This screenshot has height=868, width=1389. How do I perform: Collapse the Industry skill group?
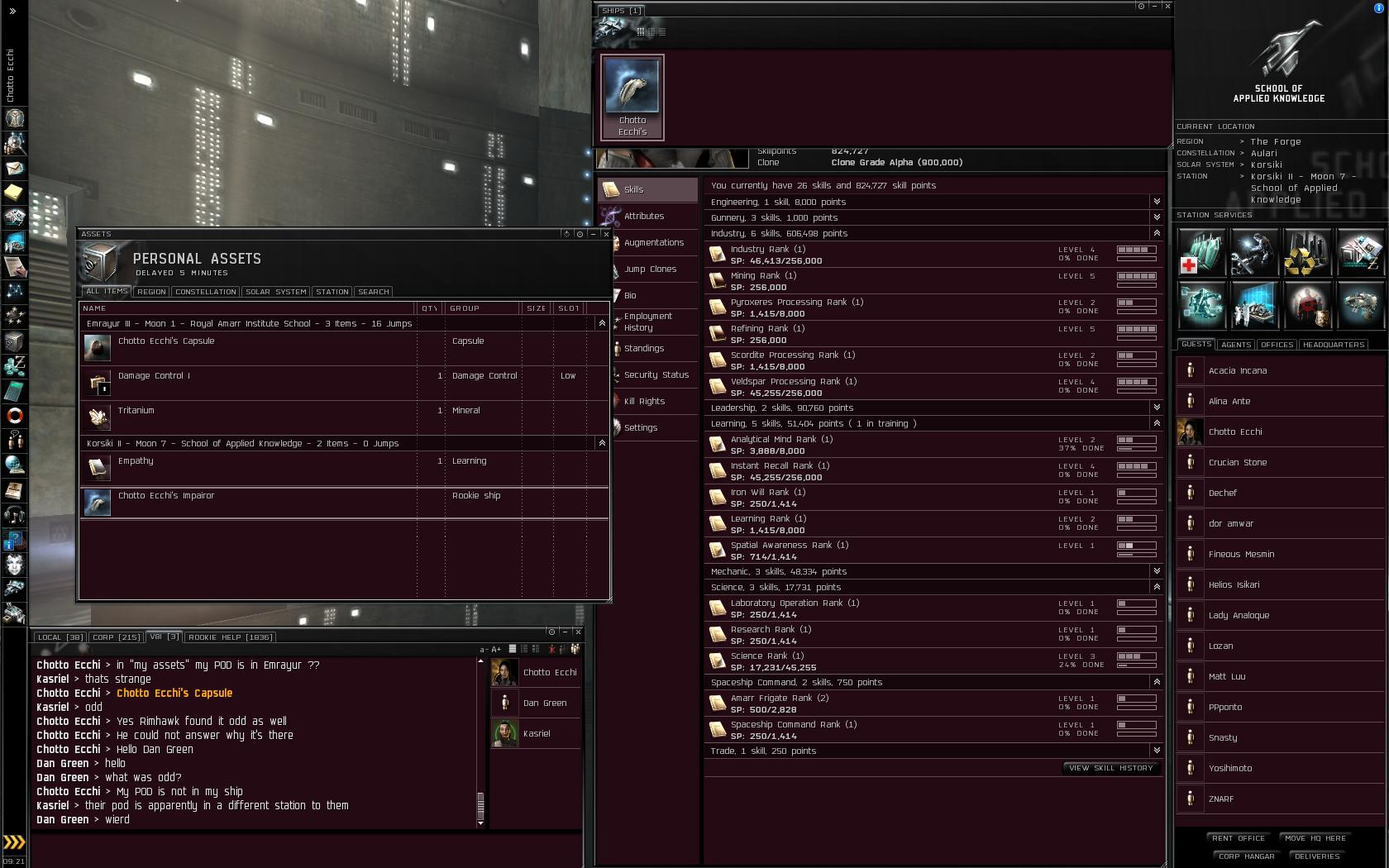(x=1157, y=233)
